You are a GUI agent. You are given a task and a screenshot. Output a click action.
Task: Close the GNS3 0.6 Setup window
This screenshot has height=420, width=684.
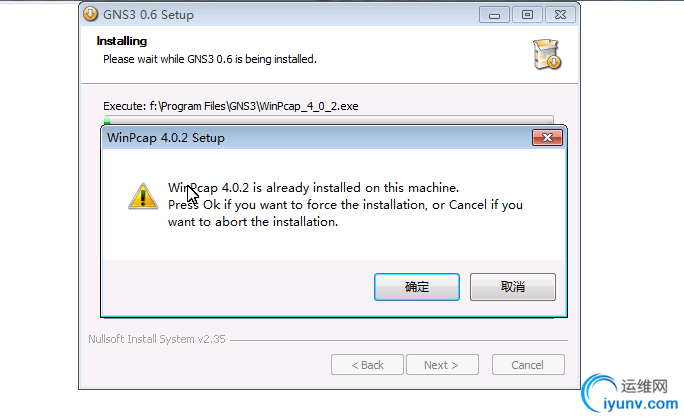pyautogui.click(x=557, y=14)
